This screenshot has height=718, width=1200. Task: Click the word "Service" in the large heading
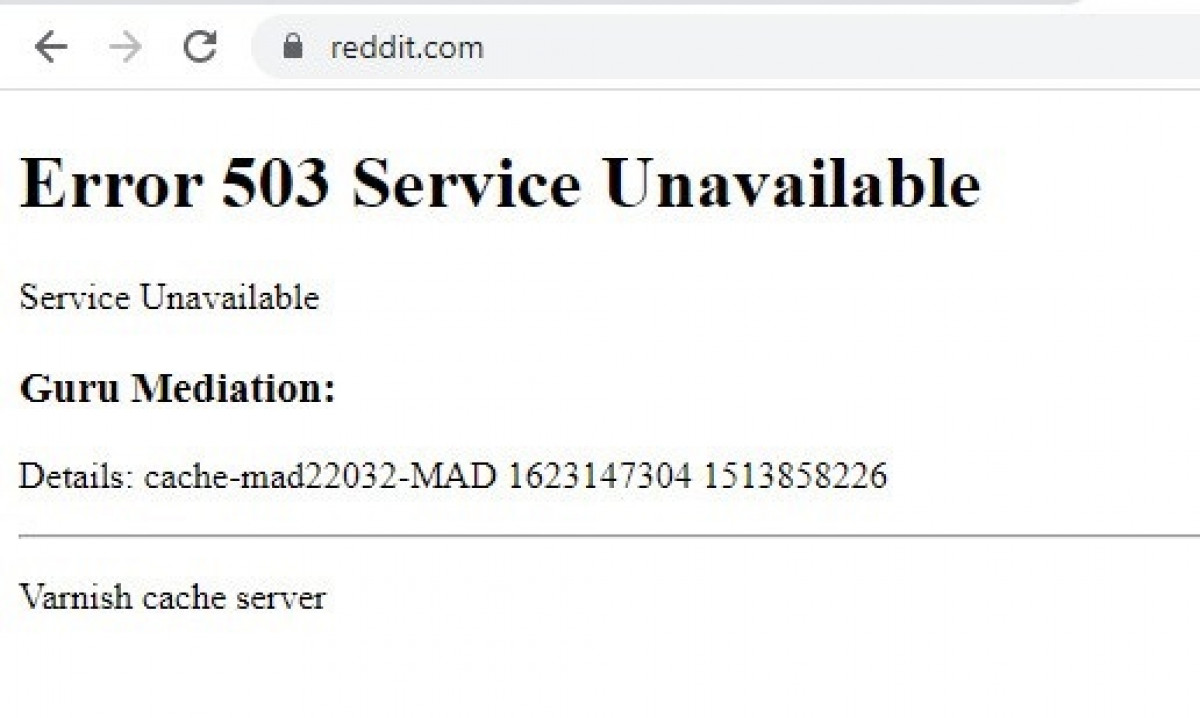[466, 184]
